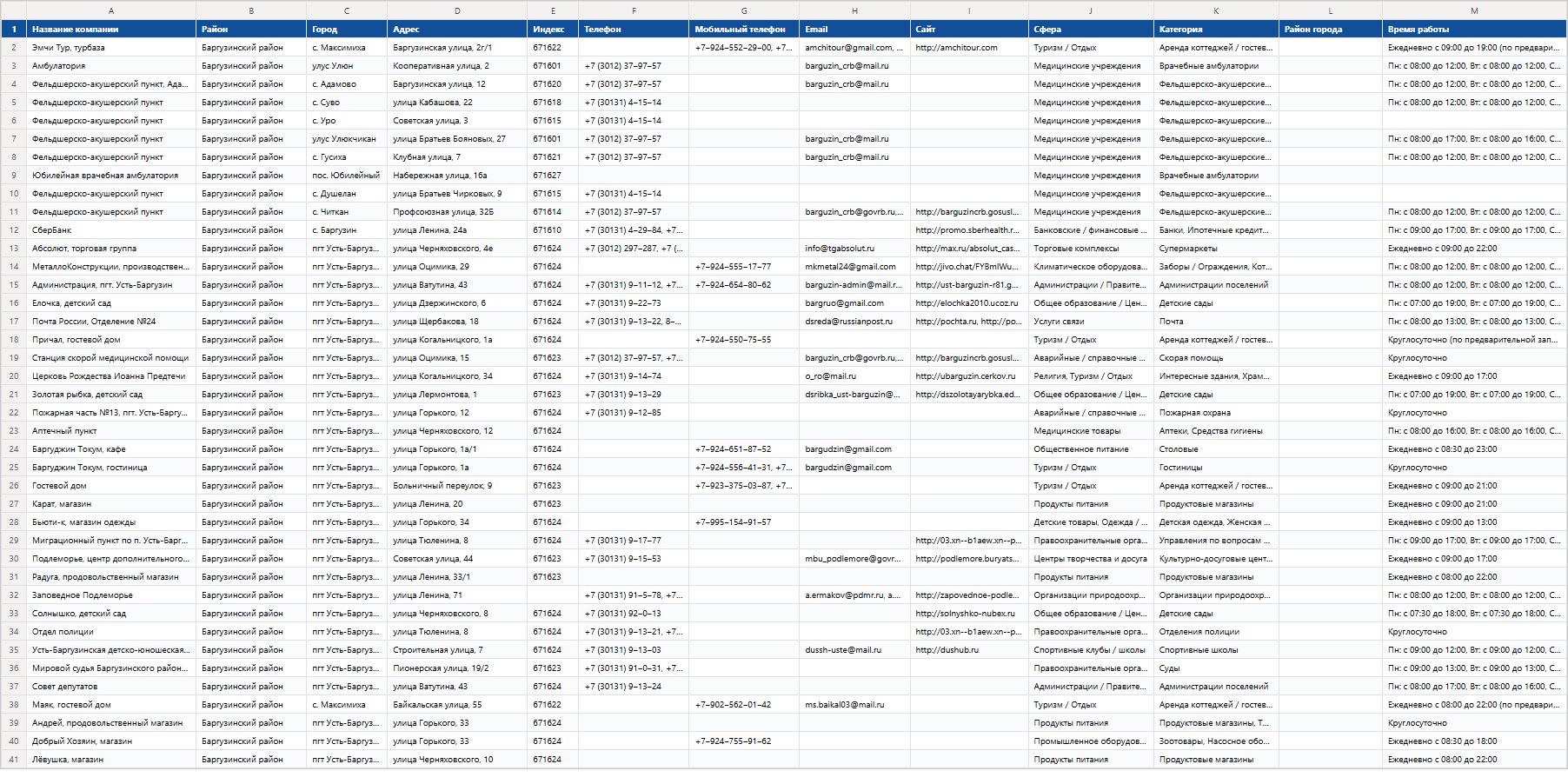1568x784 pixels.
Task: Select the "Юбилейная врачебная амбулатория" cell
Action: [x=111, y=176]
